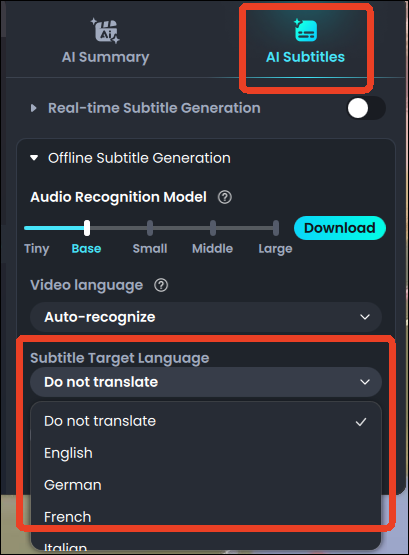Click the Base slider handle
409x555 pixels.
coord(87,228)
